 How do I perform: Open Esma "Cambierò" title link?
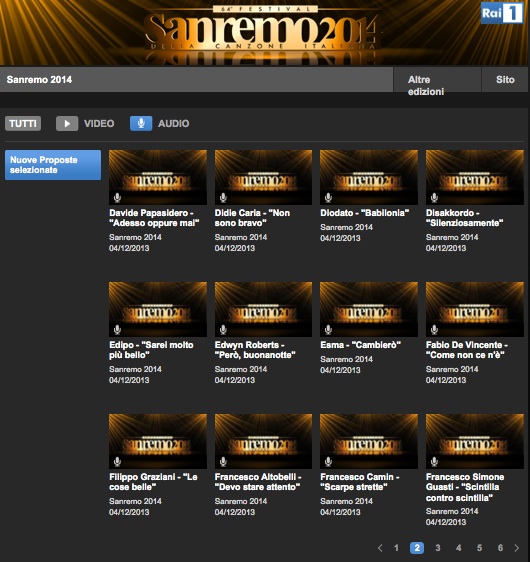point(361,345)
